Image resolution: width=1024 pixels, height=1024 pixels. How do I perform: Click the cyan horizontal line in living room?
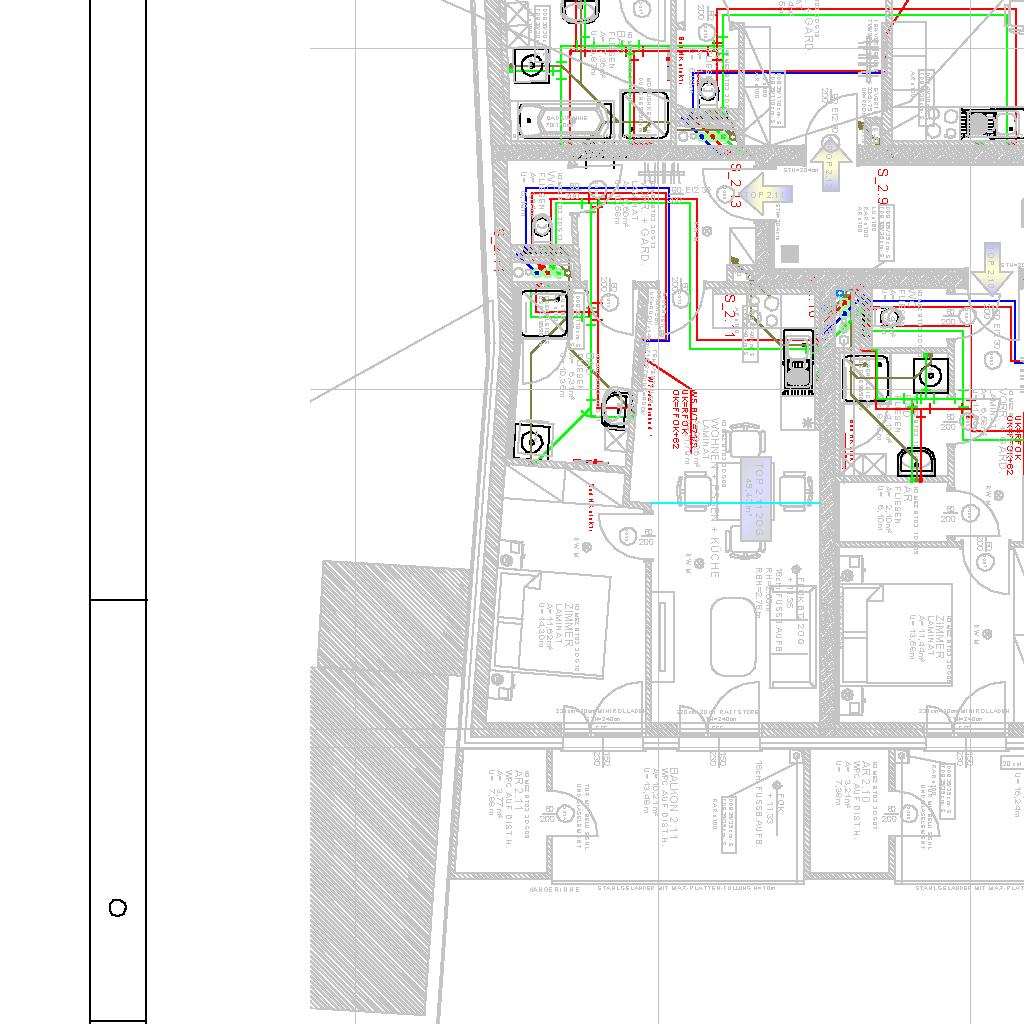pos(735,503)
